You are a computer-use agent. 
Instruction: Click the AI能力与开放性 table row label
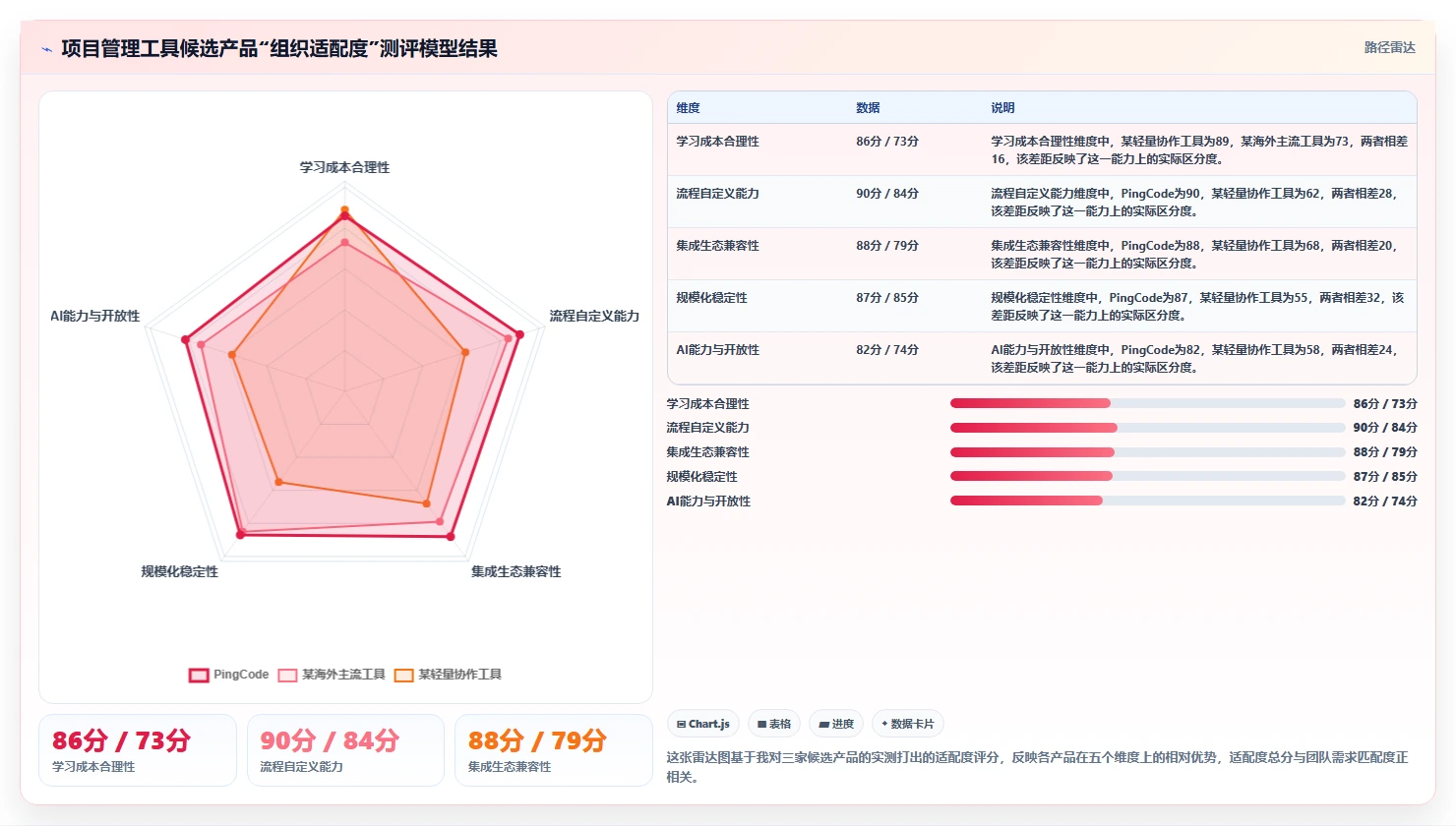717,350
